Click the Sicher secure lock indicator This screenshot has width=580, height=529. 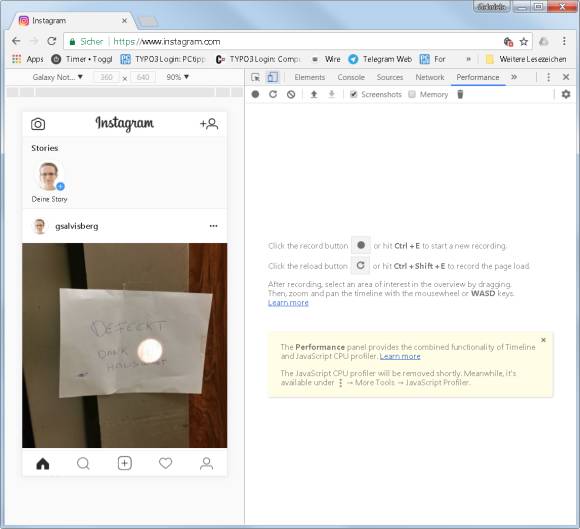86,41
